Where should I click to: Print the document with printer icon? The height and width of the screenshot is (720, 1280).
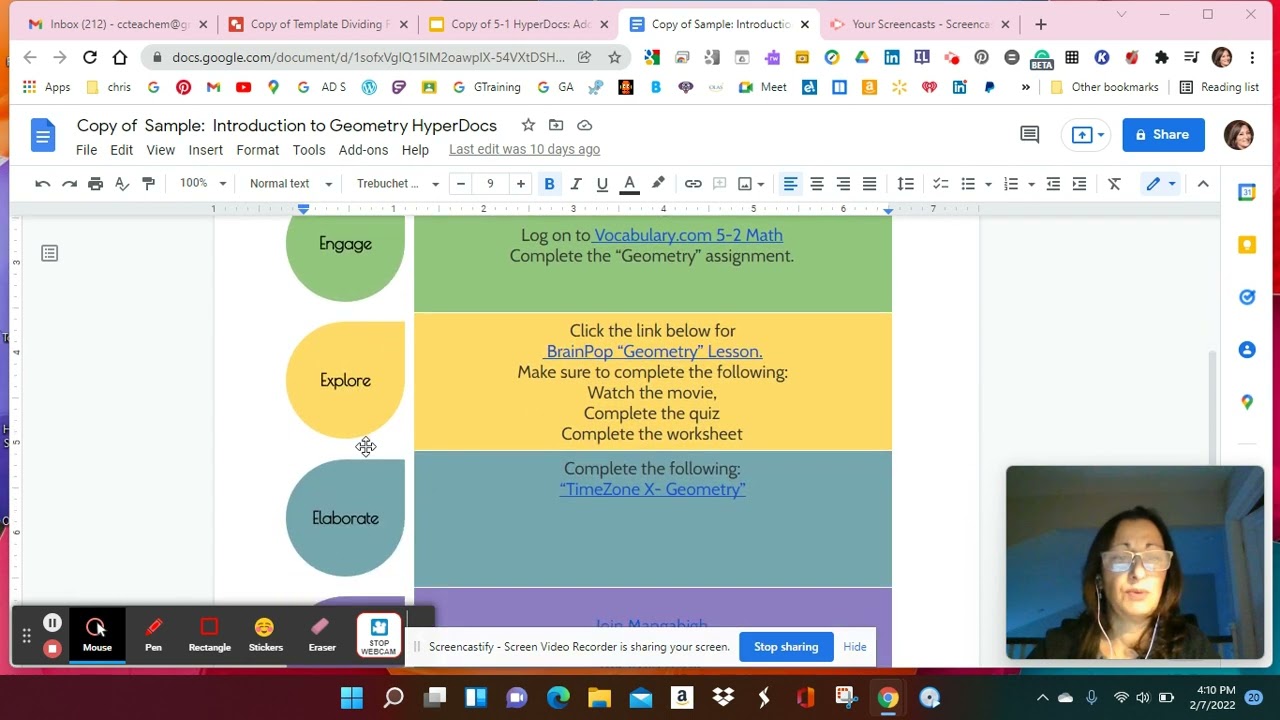(95, 184)
